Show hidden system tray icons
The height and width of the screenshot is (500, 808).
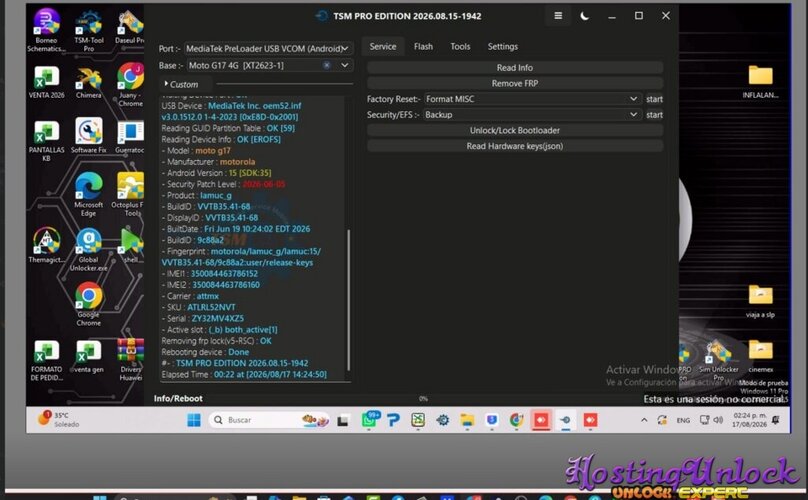click(644, 420)
